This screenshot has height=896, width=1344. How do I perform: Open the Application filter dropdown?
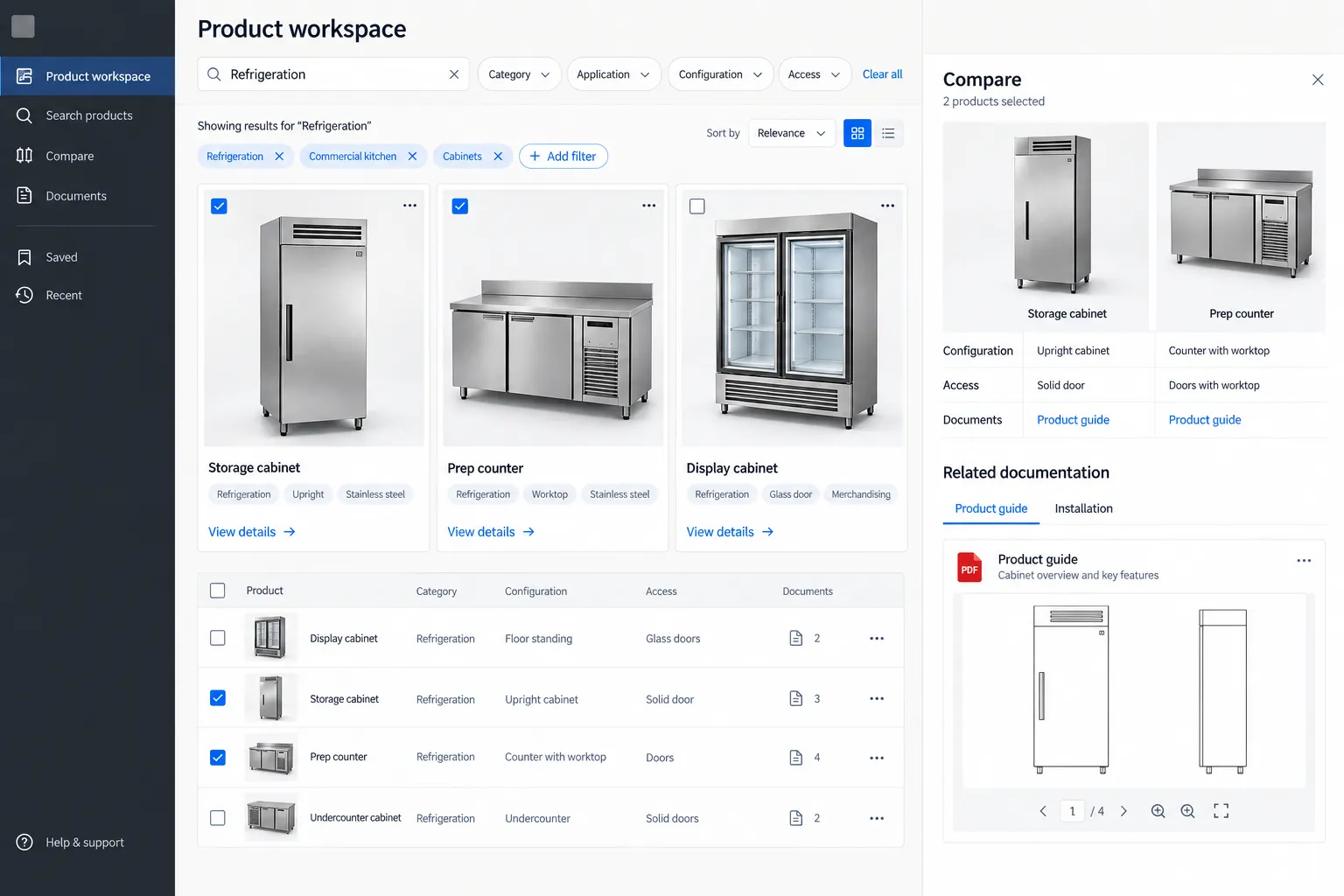coord(613,74)
